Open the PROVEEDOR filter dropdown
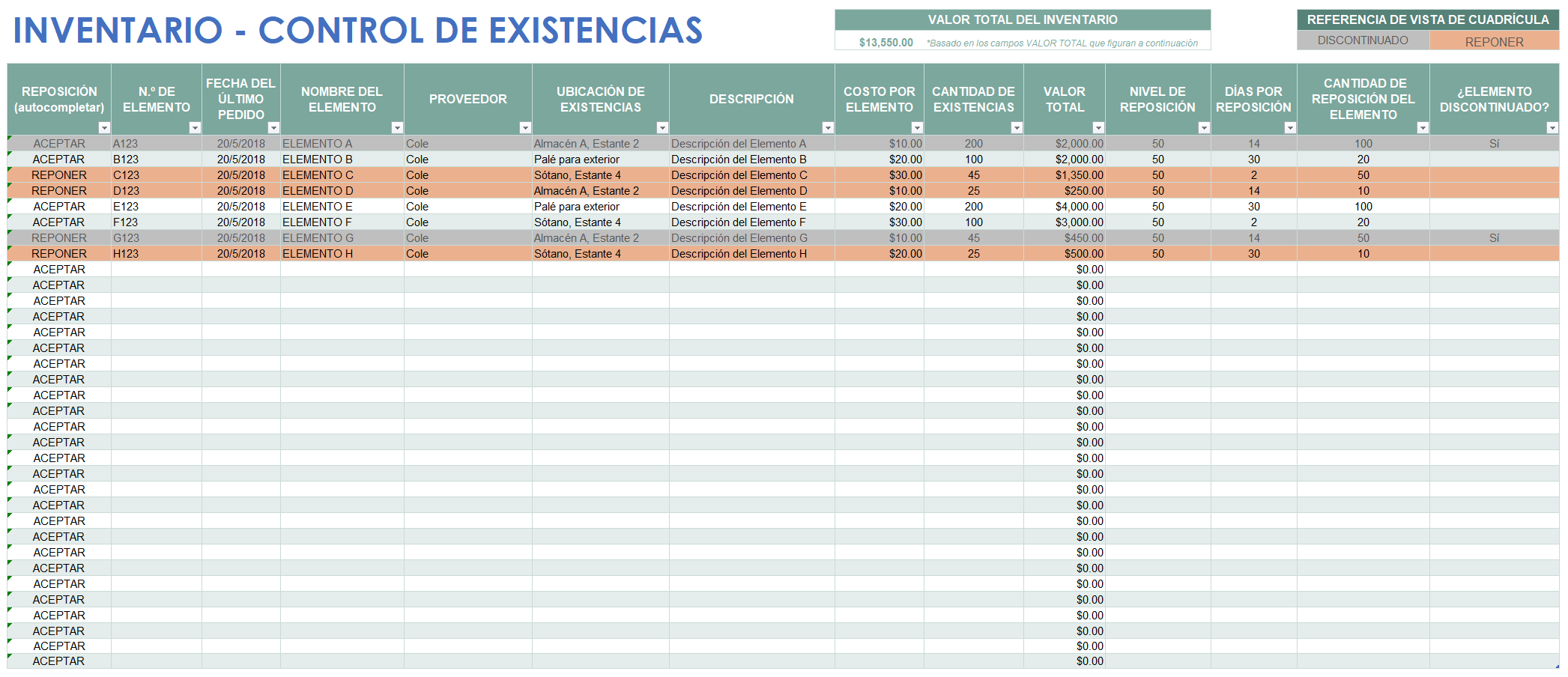The image size is (1568, 677). click(525, 128)
